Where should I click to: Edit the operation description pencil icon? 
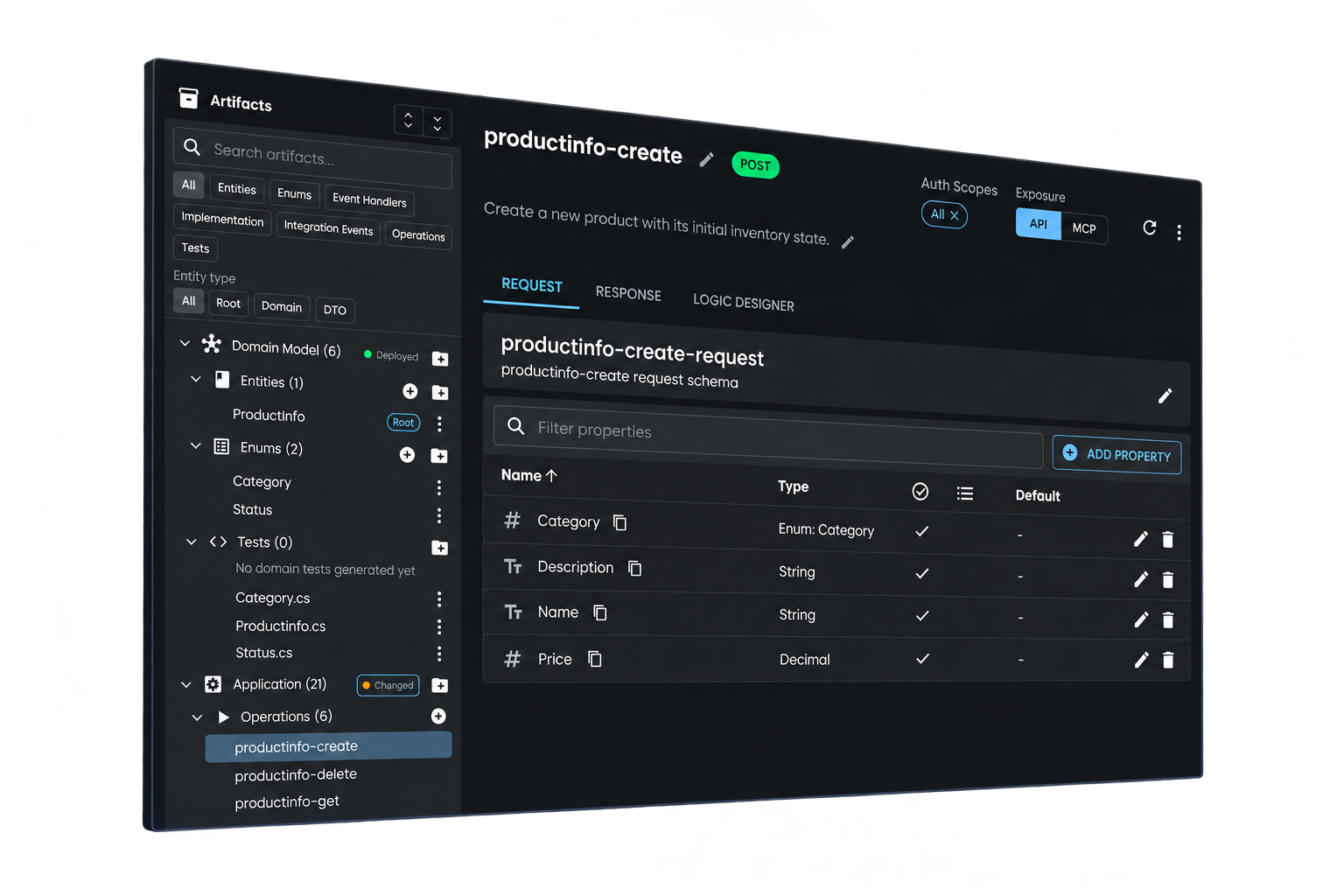pos(848,242)
